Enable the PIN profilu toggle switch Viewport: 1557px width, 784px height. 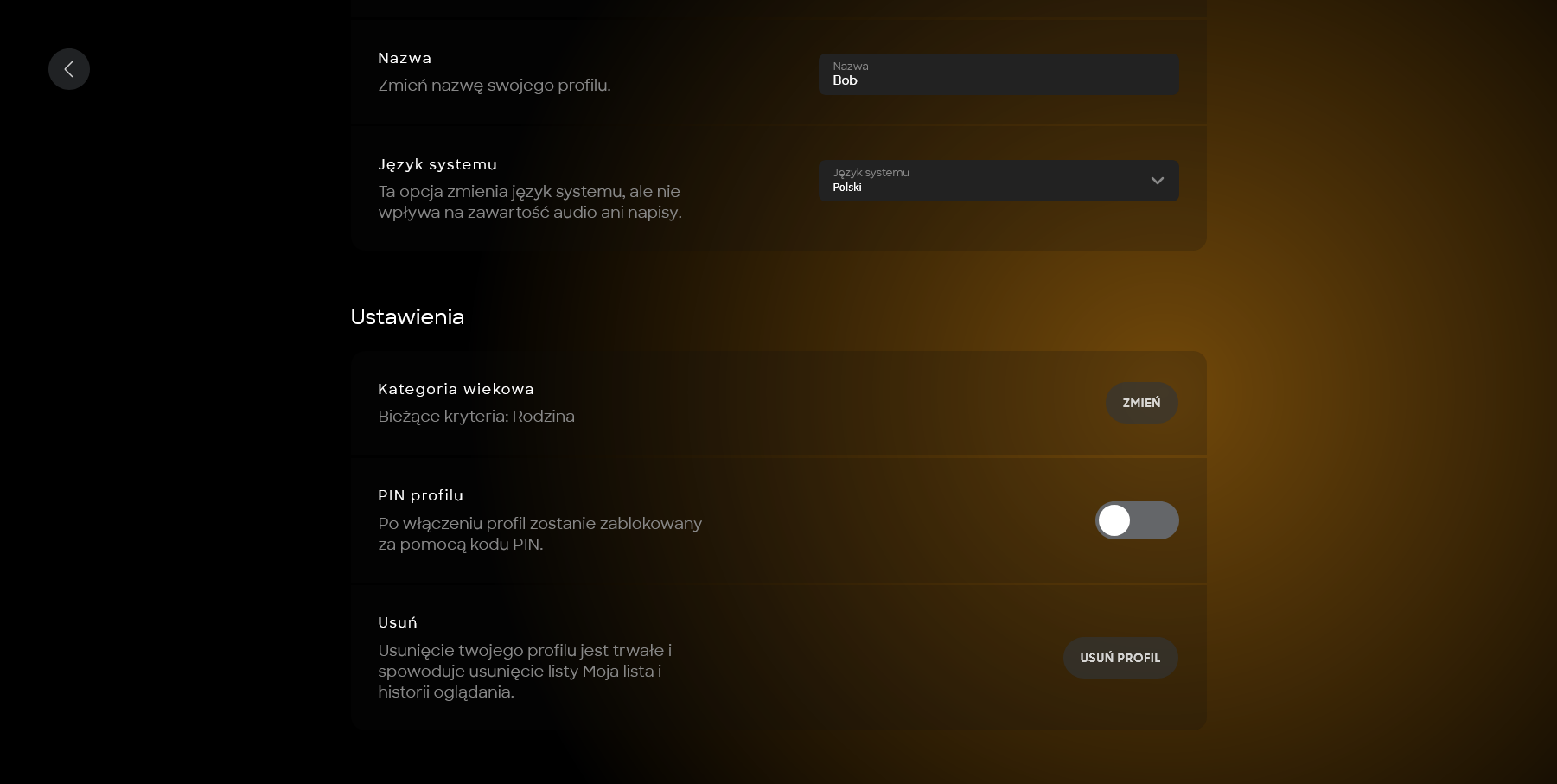click(1136, 520)
